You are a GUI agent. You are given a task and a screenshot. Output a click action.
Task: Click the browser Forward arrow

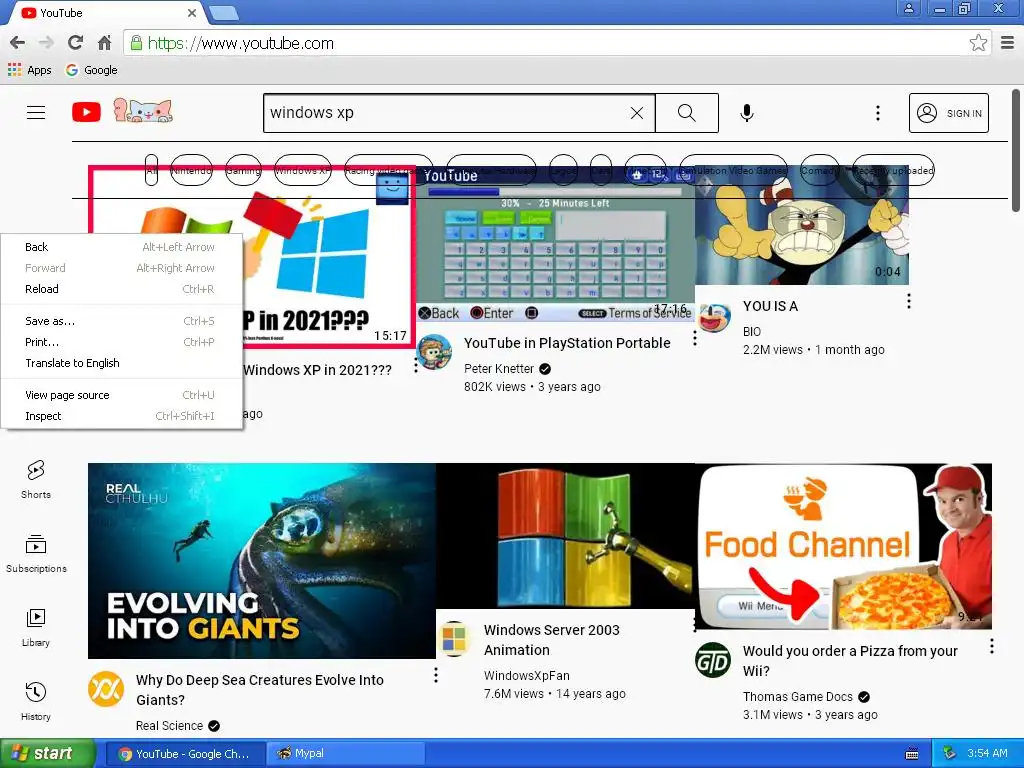pyautogui.click(x=46, y=43)
